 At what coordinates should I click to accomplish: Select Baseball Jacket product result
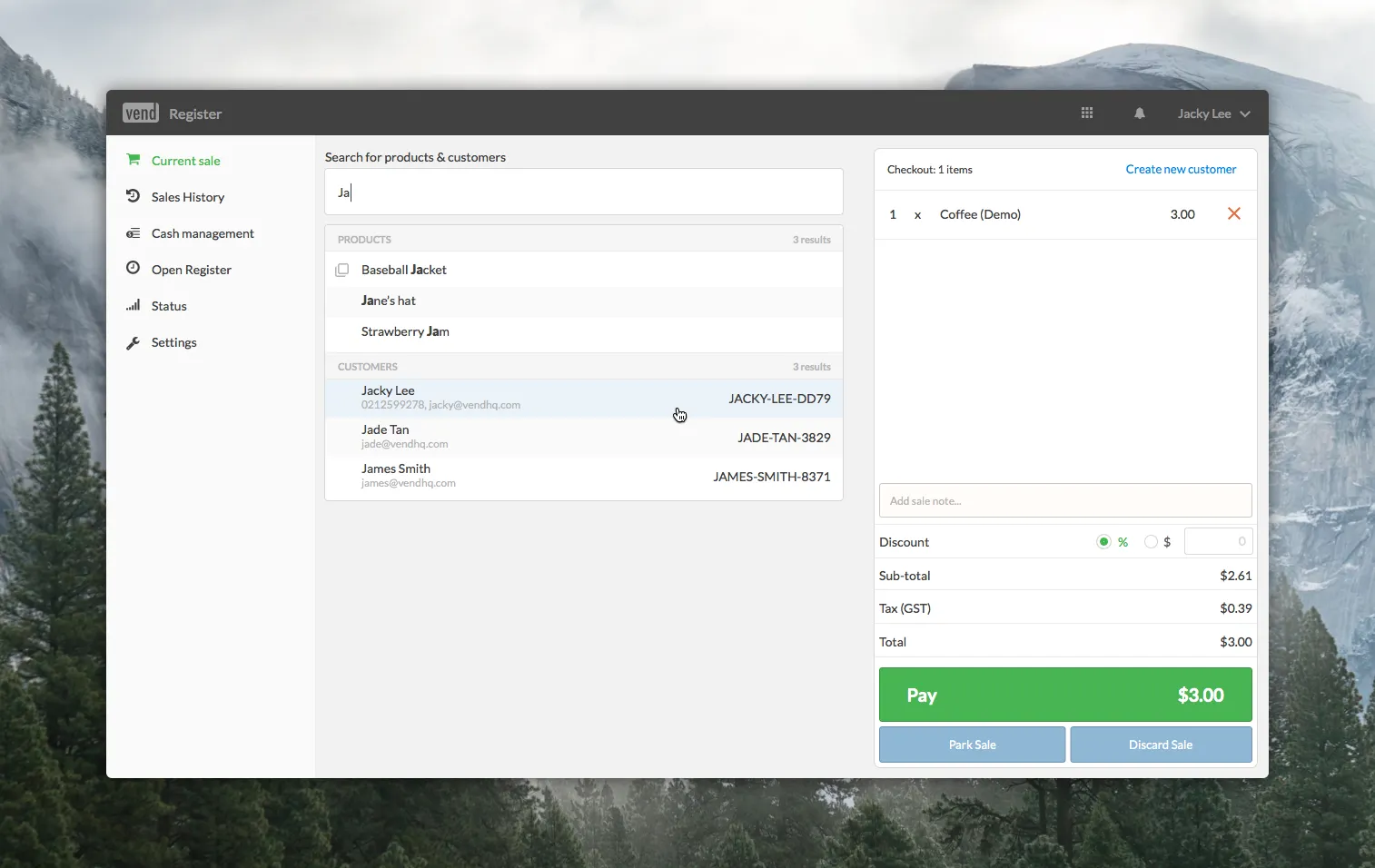pyautogui.click(x=584, y=270)
